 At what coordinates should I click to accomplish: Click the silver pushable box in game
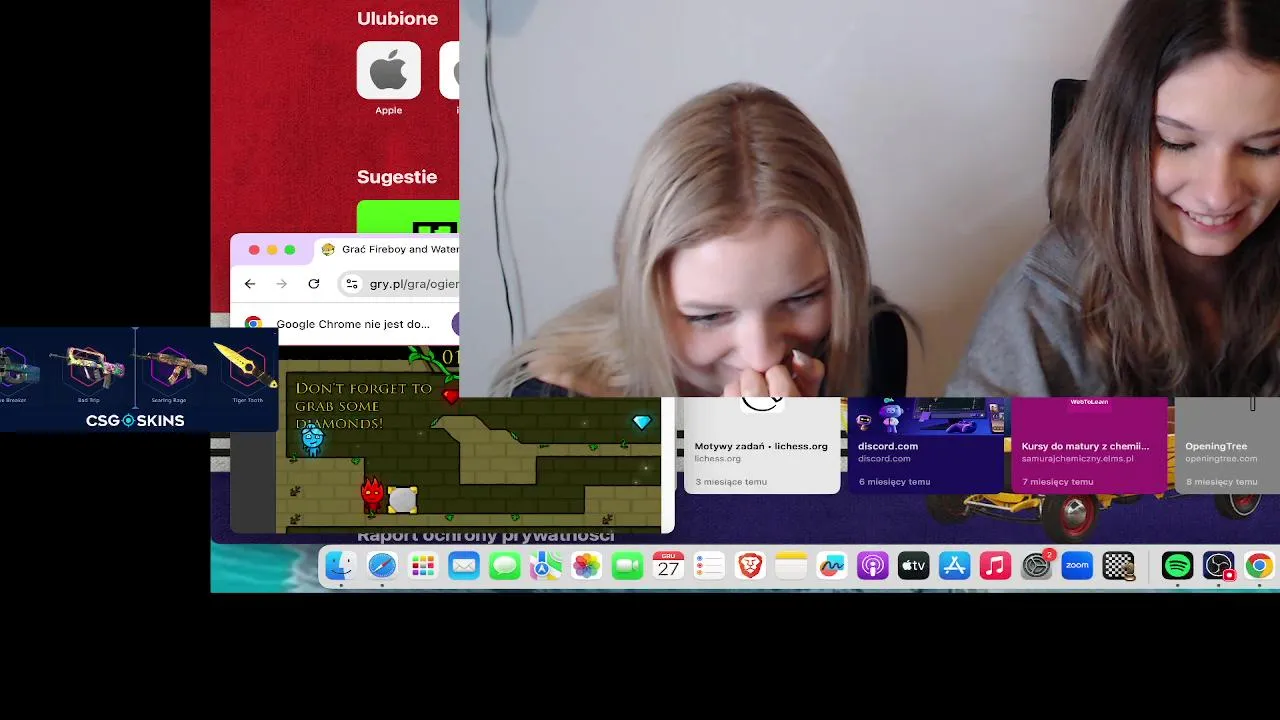(x=403, y=499)
